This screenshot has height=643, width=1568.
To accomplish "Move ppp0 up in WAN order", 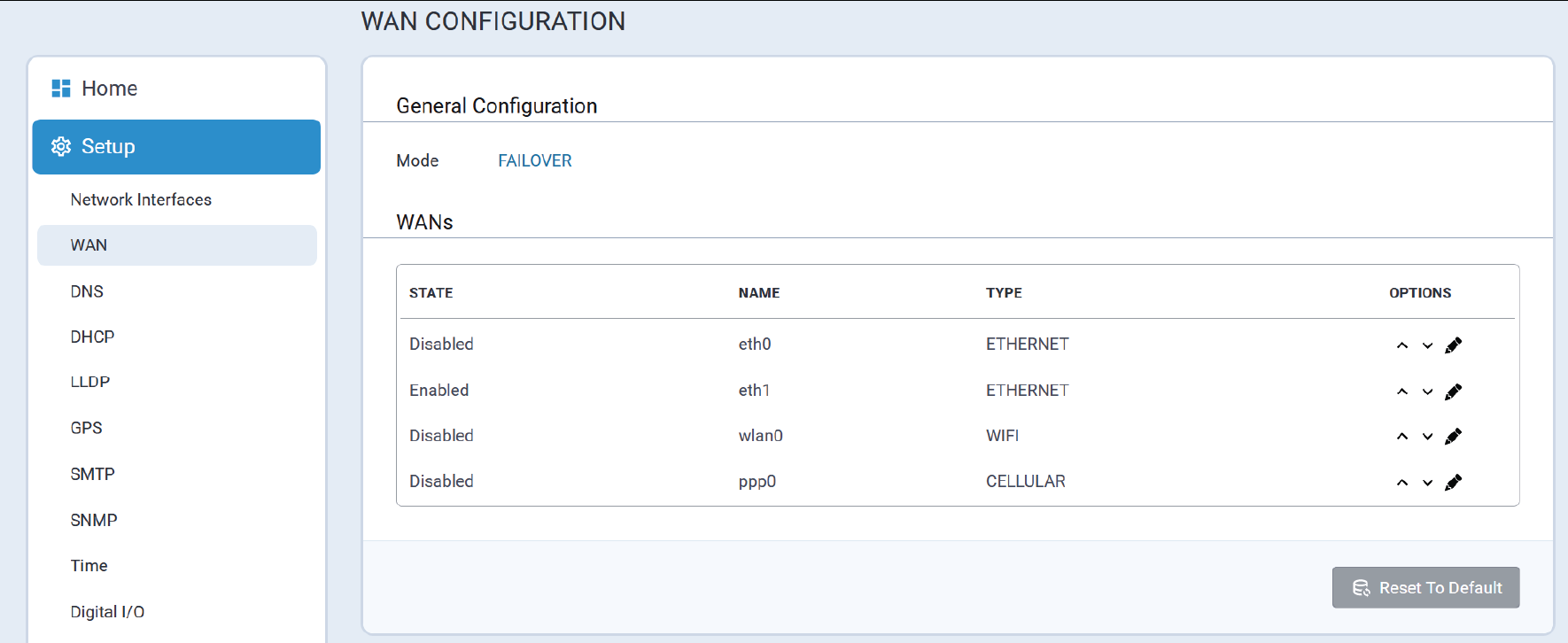I will coord(1402,483).
